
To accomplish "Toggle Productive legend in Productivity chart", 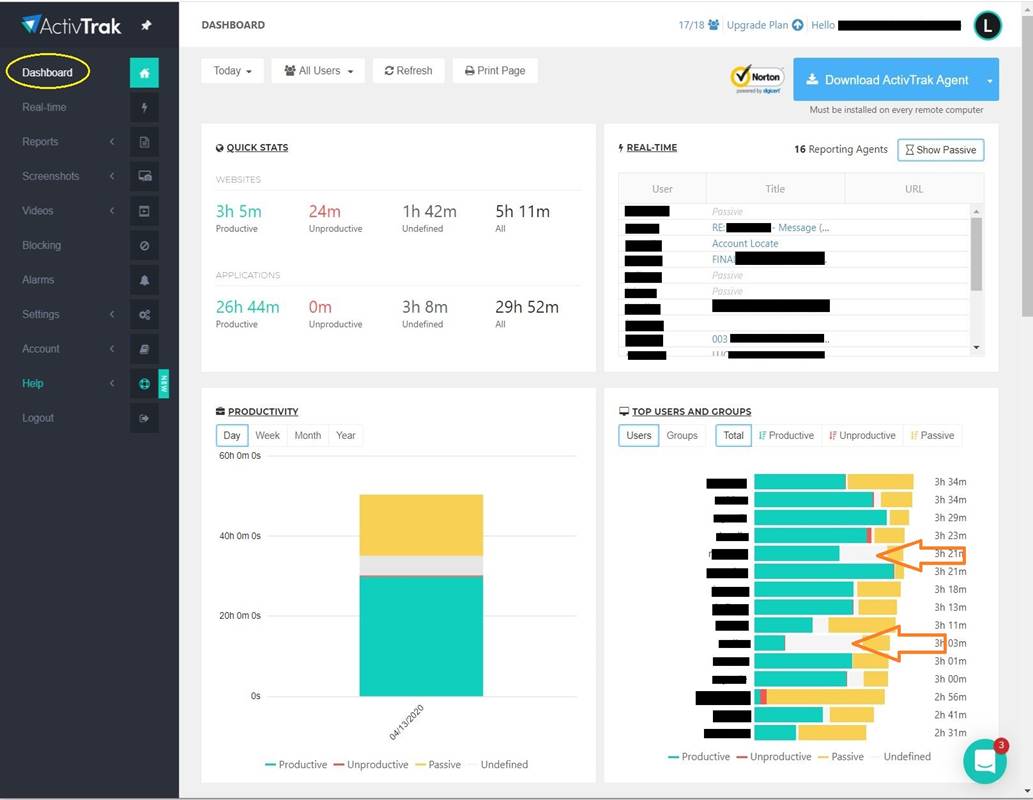I will (x=296, y=764).
